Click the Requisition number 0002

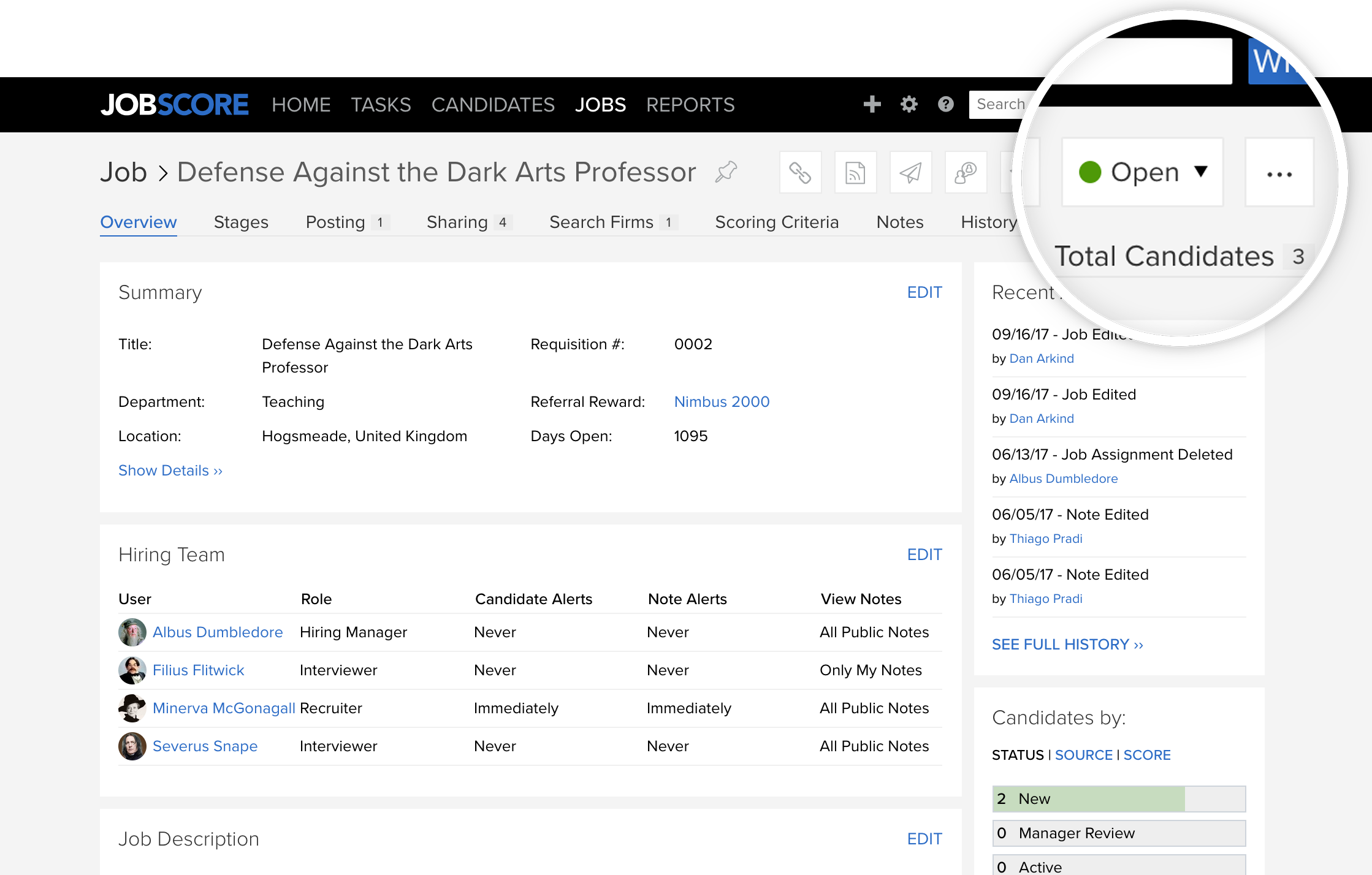tap(693, 344)
